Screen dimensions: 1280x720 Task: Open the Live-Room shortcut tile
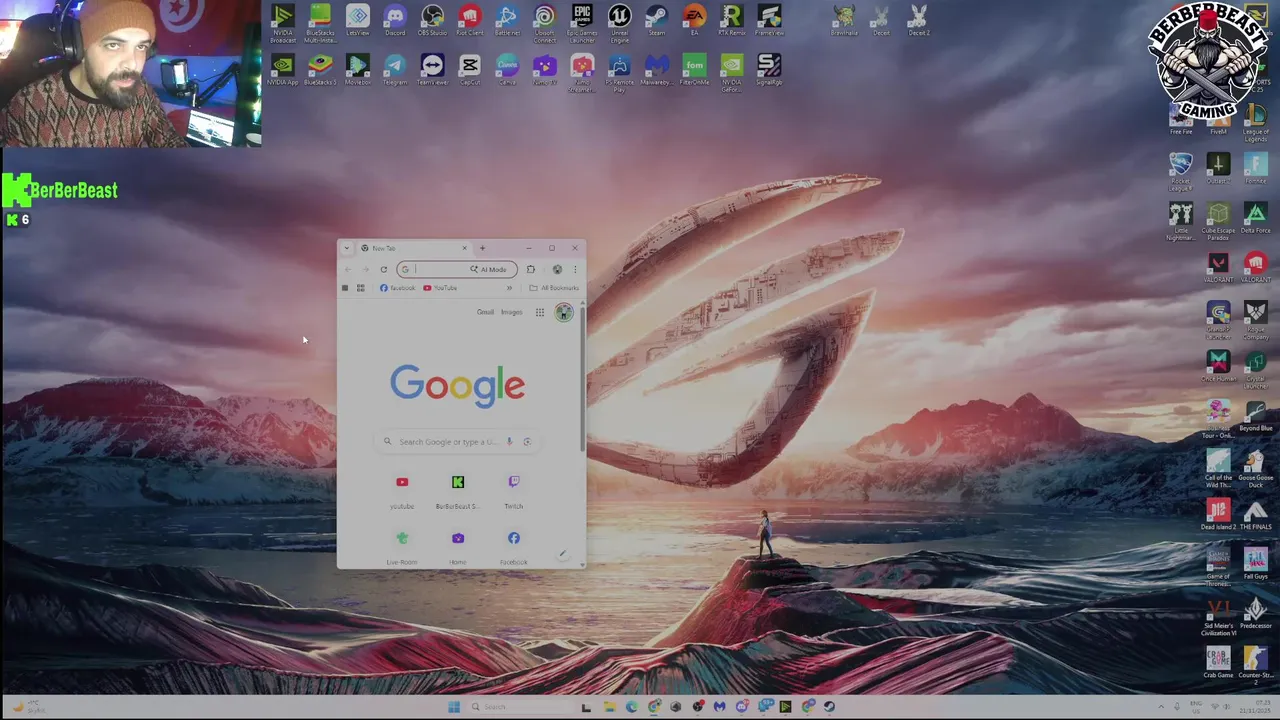(x=402, y=546)
